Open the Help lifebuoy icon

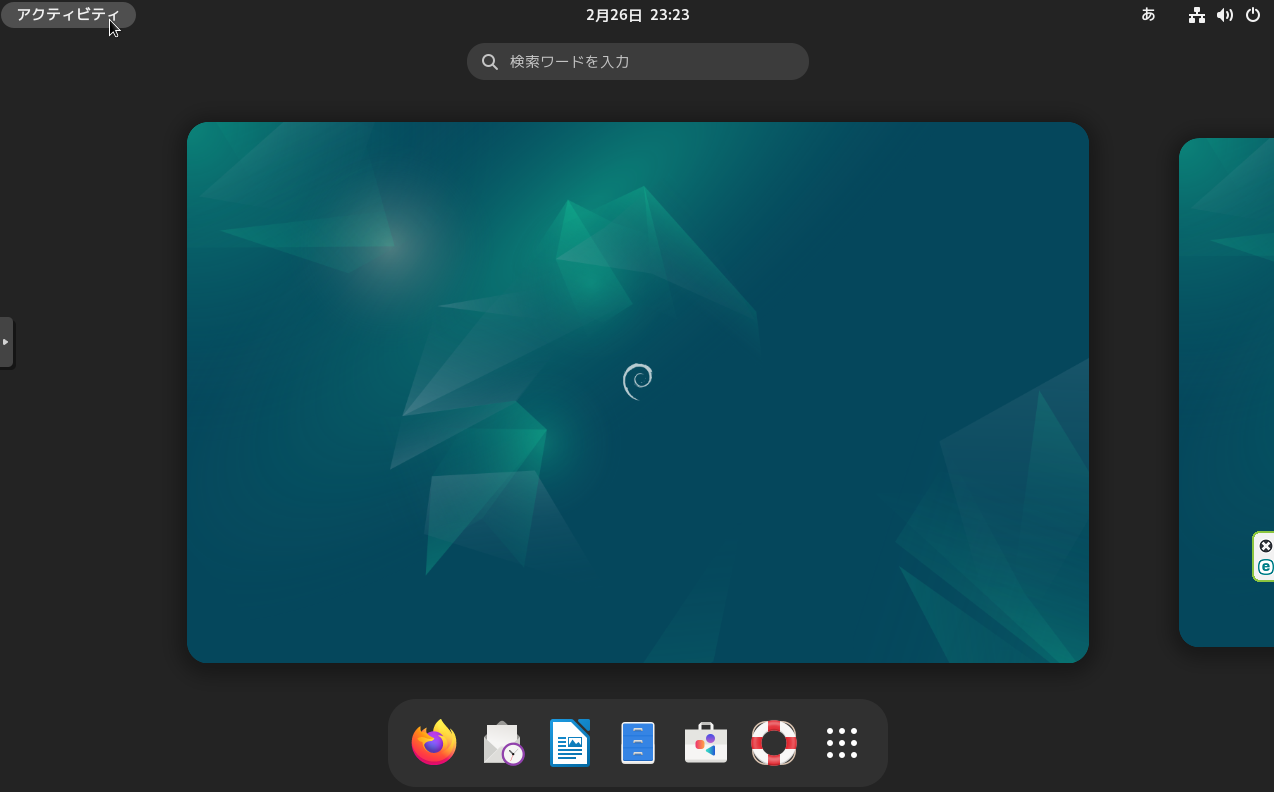click(774, 743)
